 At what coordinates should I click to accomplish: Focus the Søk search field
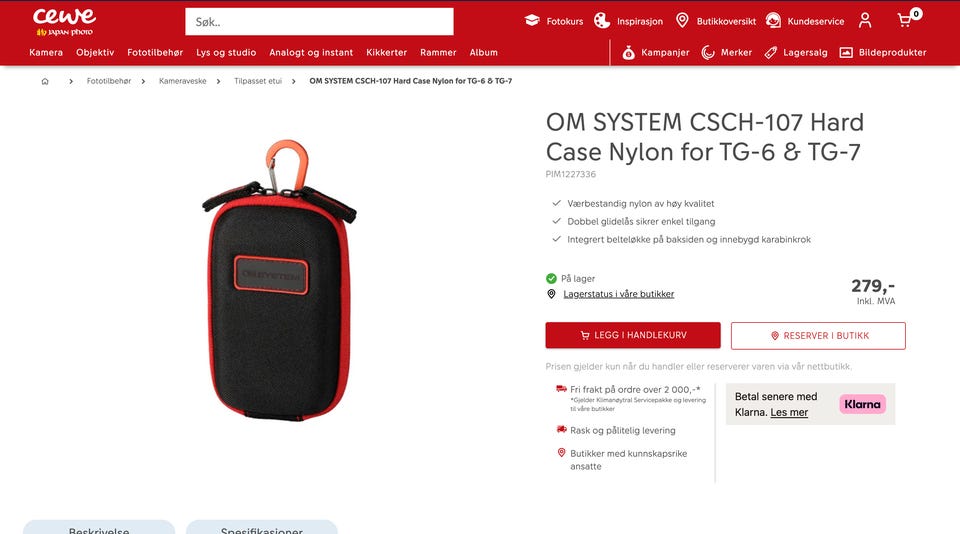click(319, 22)
